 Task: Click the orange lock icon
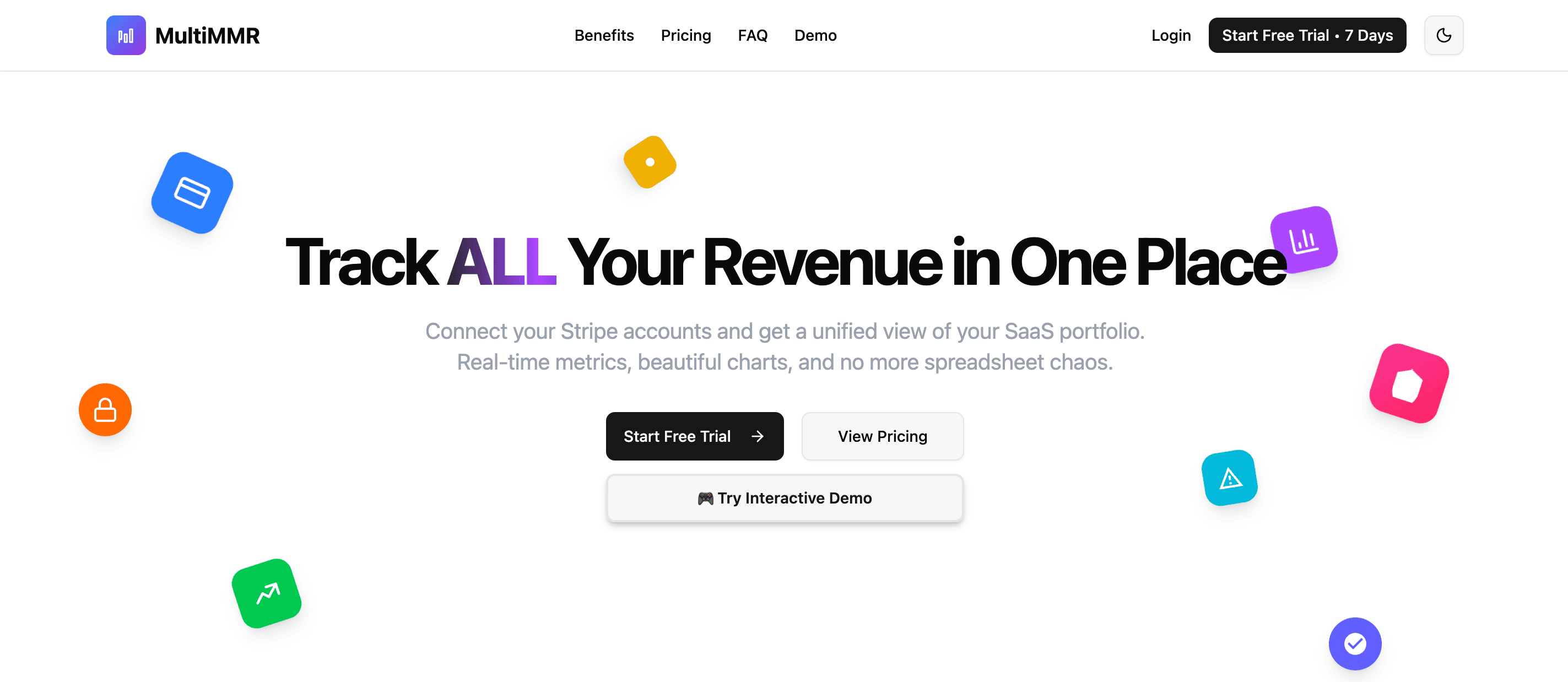105,410
